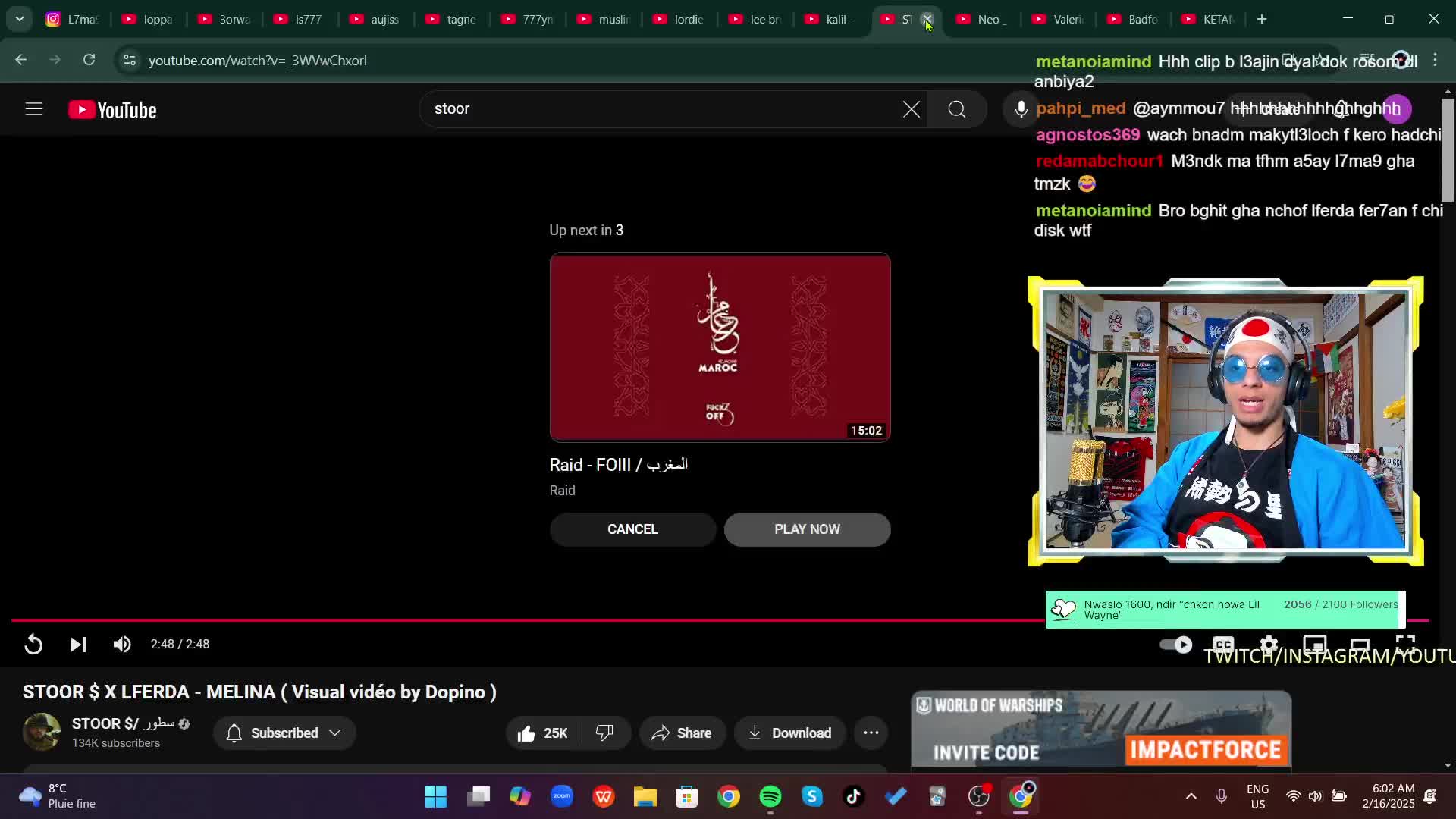Screen dimensions: 1456x819
Task: Open the YouTube guide hamburger menu
Action: [x=34, y=109]
